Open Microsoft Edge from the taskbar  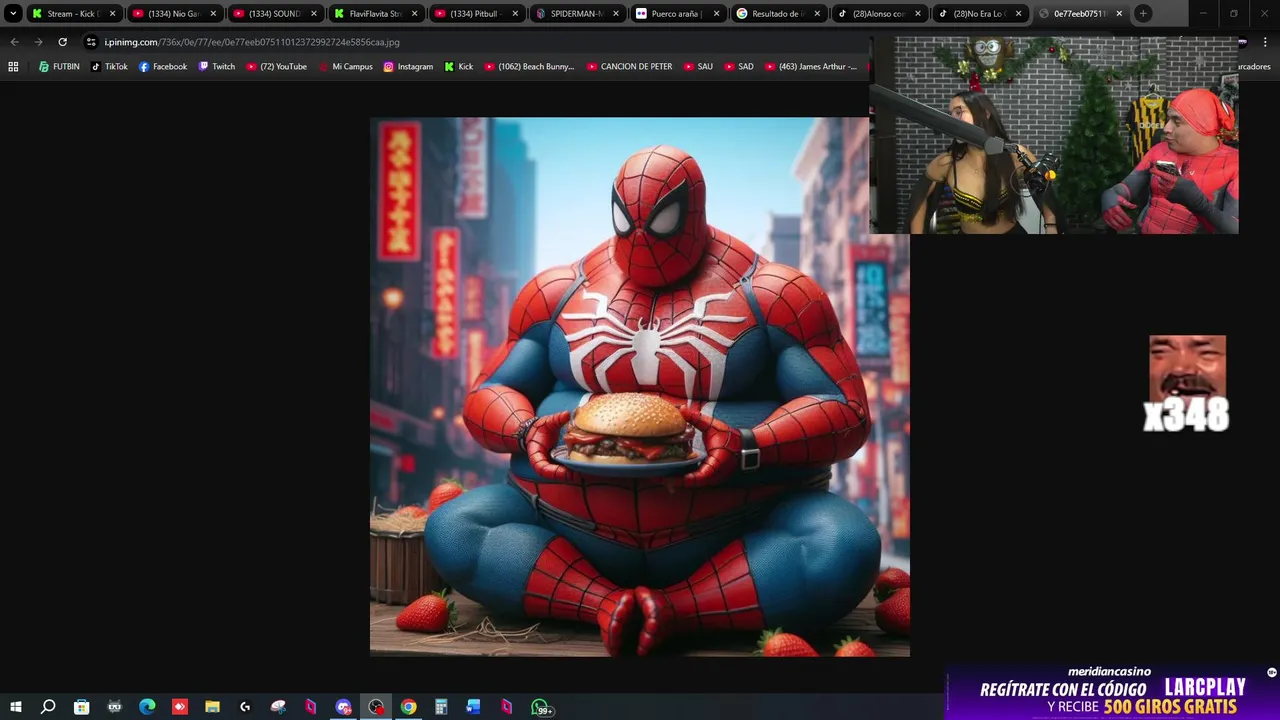tap(147, 707)
